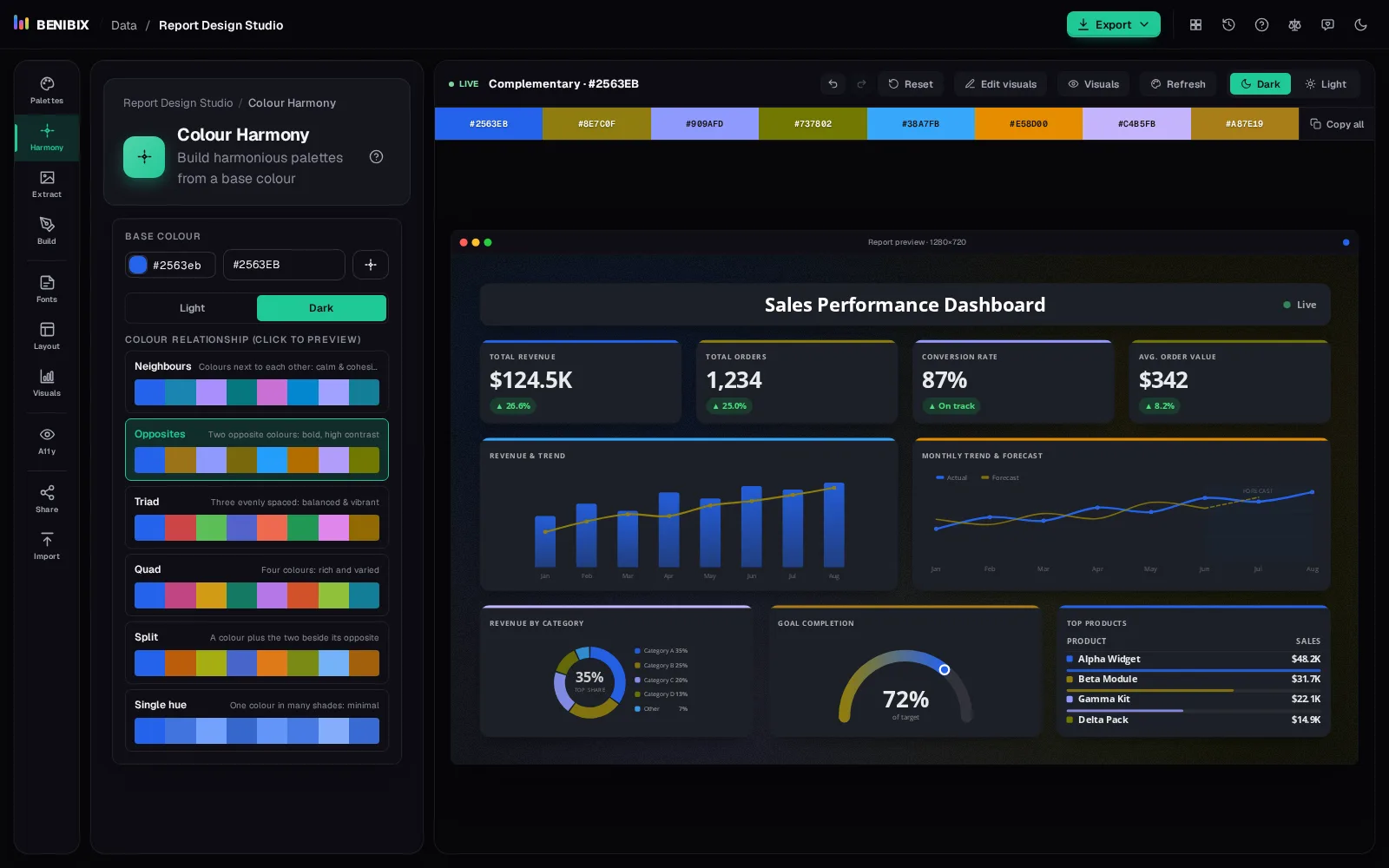Select the Triad colour relationship
This screenshot has width=1389, height=868.
(x=257, y=517)
